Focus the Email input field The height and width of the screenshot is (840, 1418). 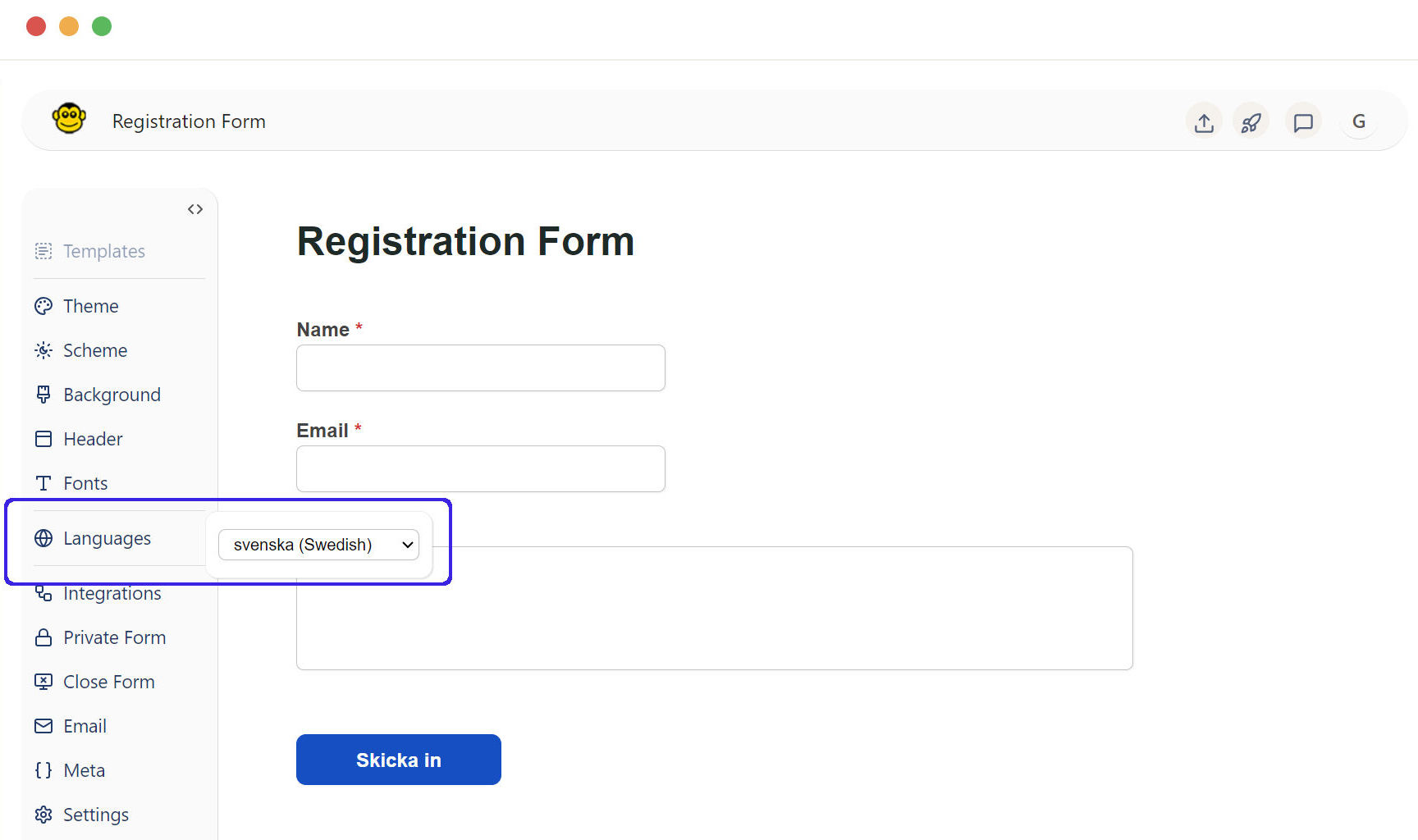pos(481,468)
